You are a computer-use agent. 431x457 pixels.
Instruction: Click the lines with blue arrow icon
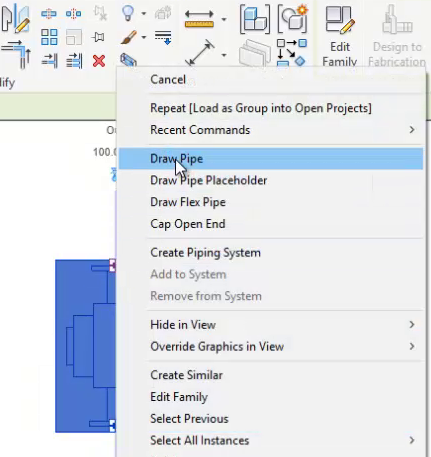click(x=163, y=38)
